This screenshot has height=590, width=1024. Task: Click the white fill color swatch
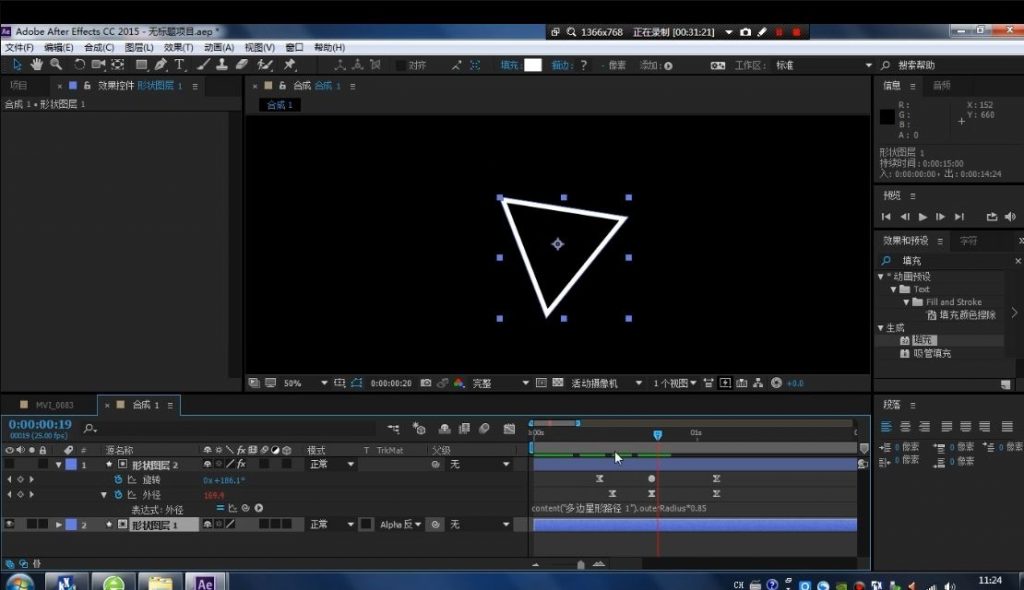pos(533,65)
